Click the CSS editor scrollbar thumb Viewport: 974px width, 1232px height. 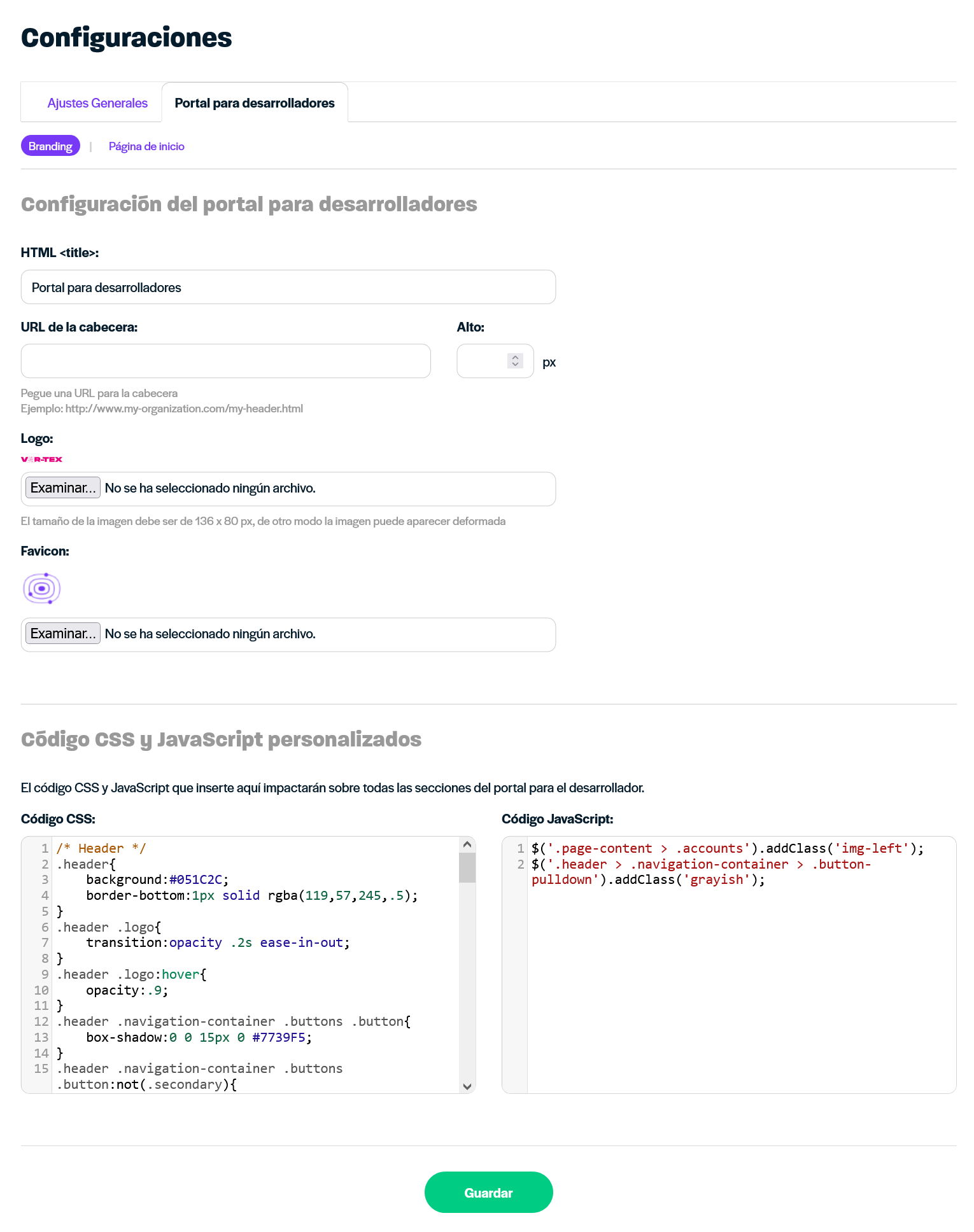pos(467,867)
